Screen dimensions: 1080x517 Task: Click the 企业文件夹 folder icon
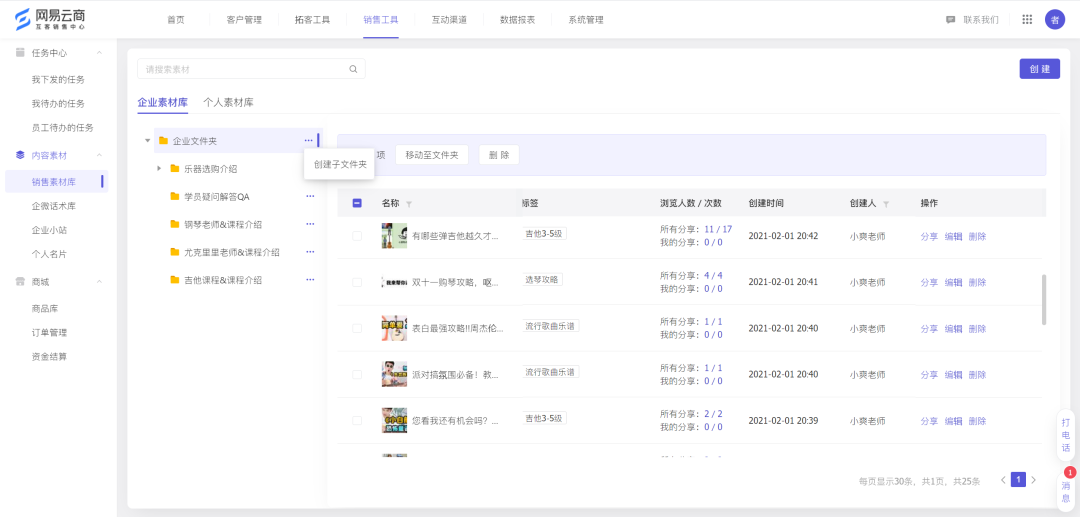(x=163, y=140)
